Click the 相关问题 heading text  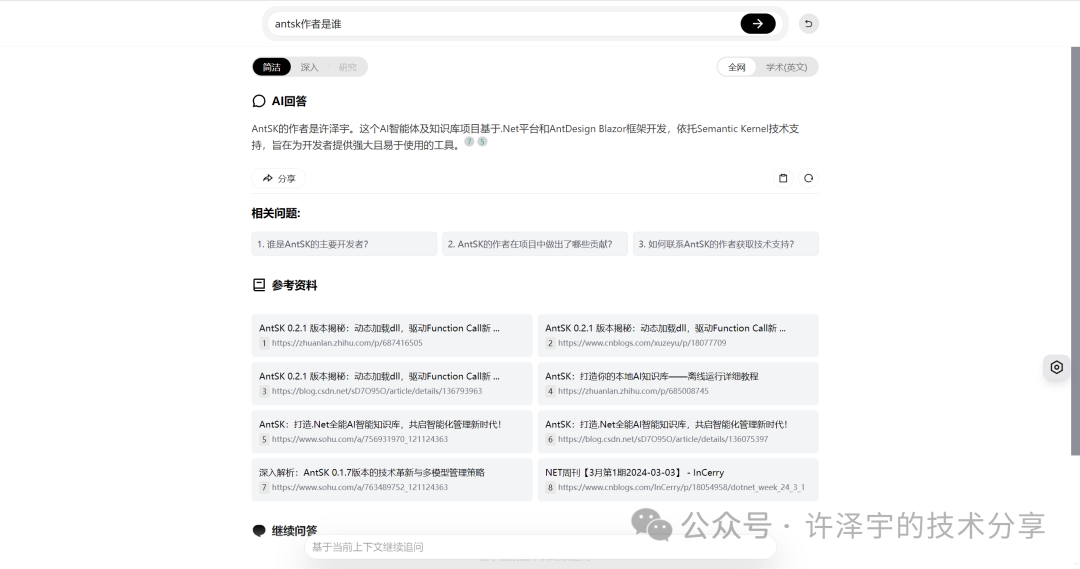click(x=276, y=214)
